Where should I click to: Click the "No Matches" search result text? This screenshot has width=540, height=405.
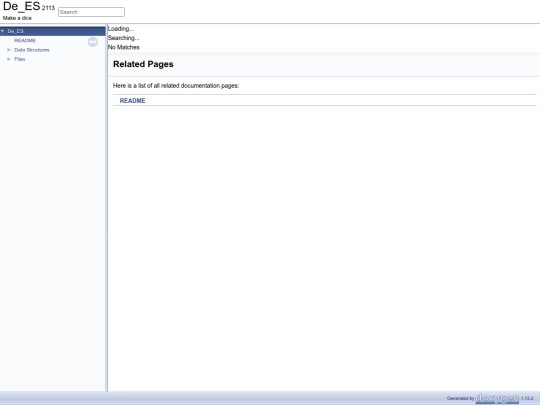[124, 47]
